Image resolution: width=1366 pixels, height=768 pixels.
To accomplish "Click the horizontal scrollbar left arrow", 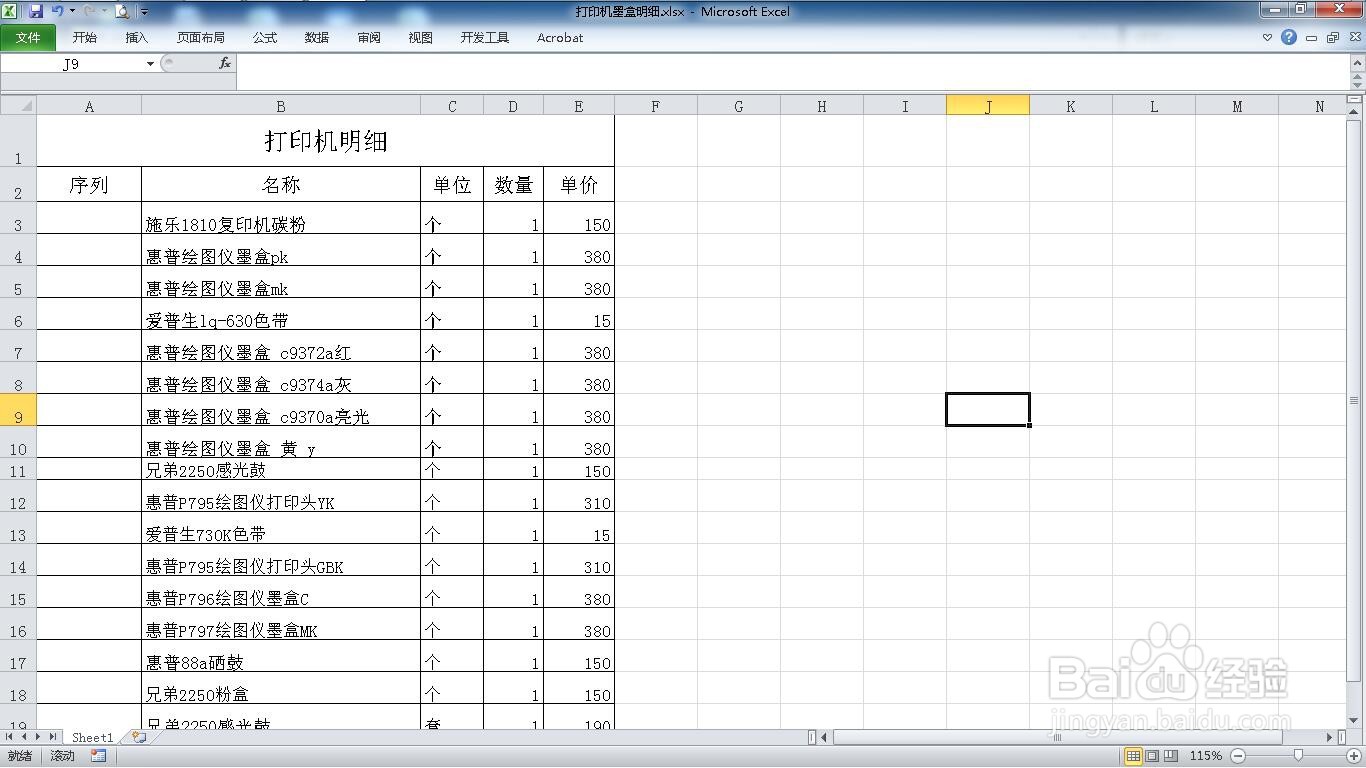I will (824, 737).
